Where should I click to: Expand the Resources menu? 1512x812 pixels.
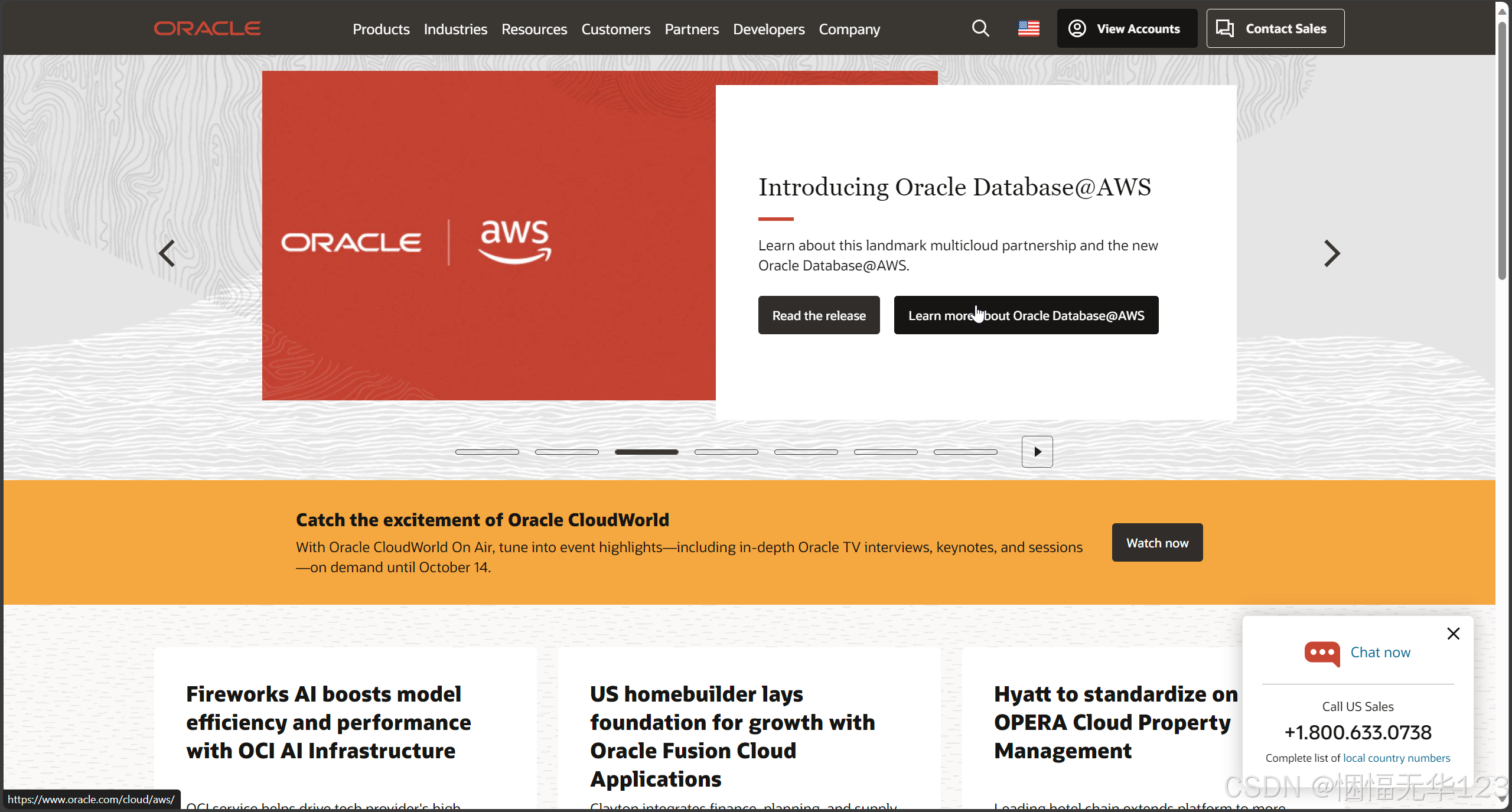(x=534, y=29)
